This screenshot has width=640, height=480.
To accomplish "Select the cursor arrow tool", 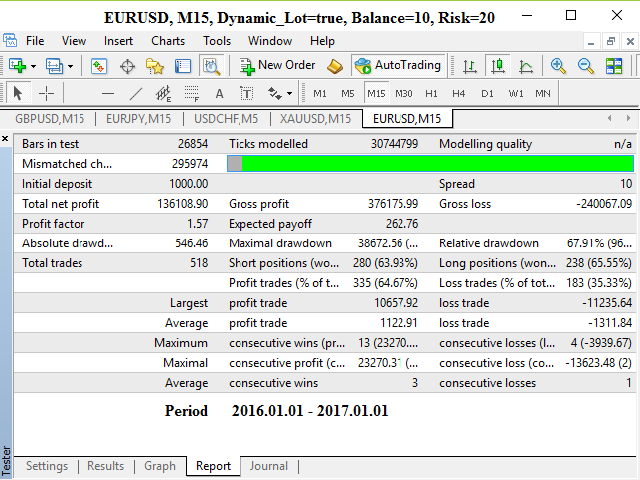I will pyautogui.click(x=18, y=93).
